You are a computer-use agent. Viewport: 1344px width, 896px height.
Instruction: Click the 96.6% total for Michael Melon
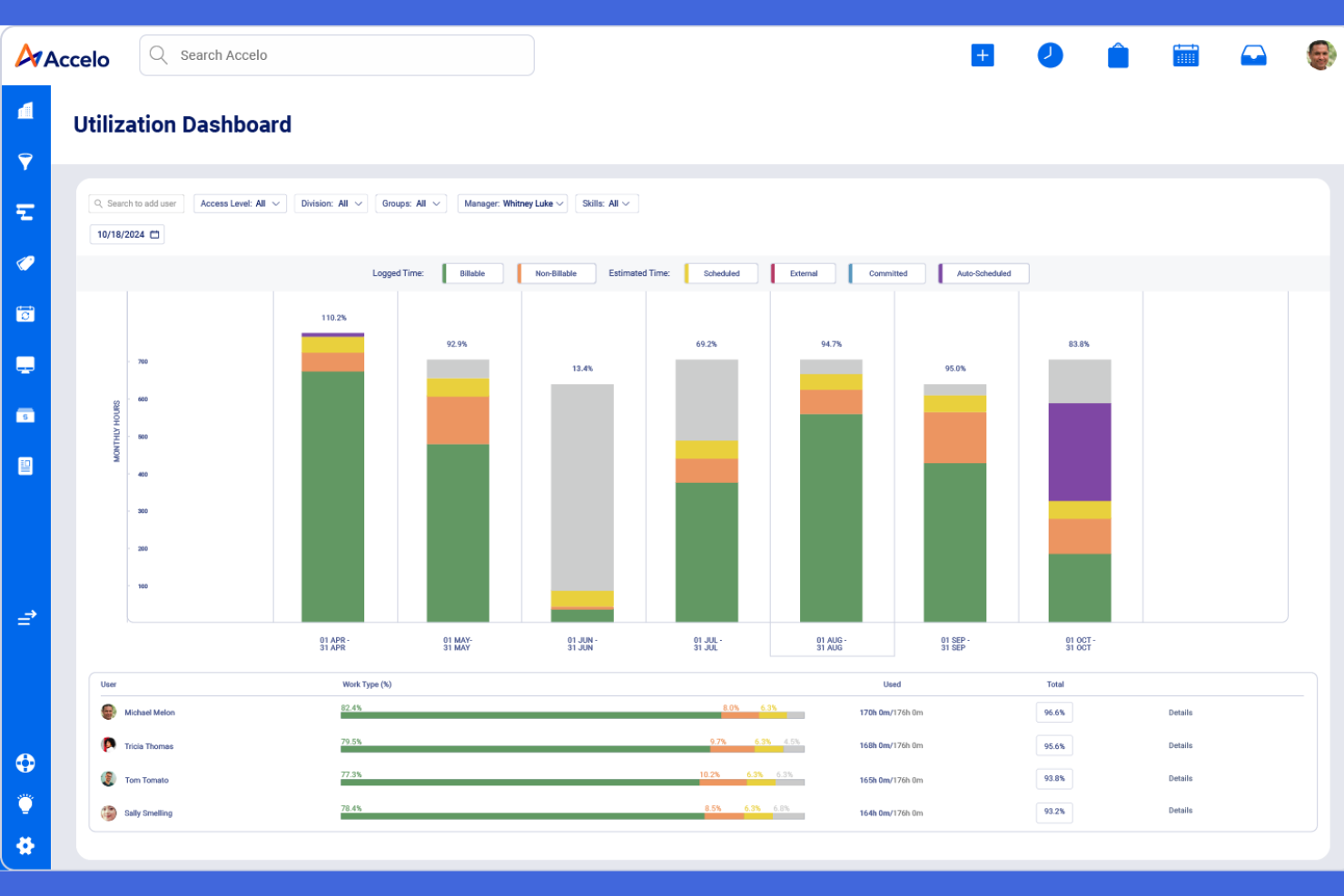click(x=1054, y=713)
